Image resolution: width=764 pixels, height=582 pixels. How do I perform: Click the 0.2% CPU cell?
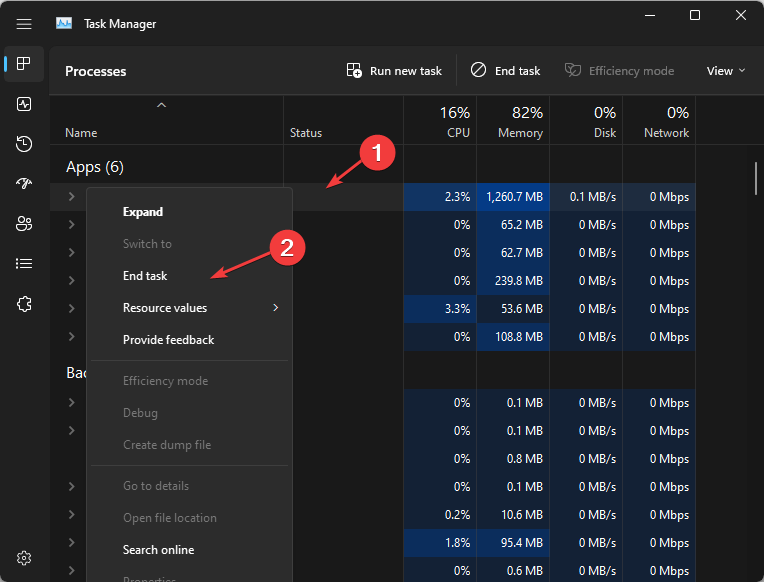click(x=440, y=515)
